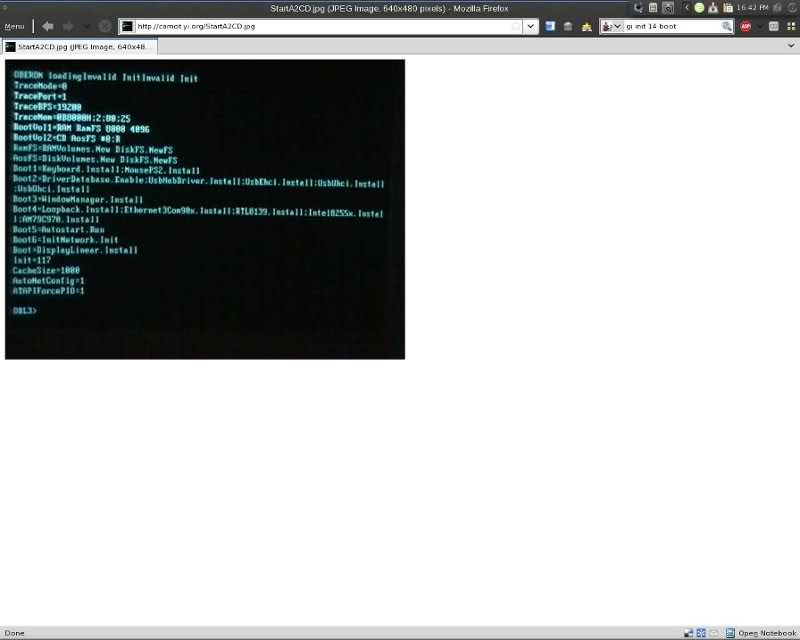Click the gray home toolbar icon

[x=568, y=26]
